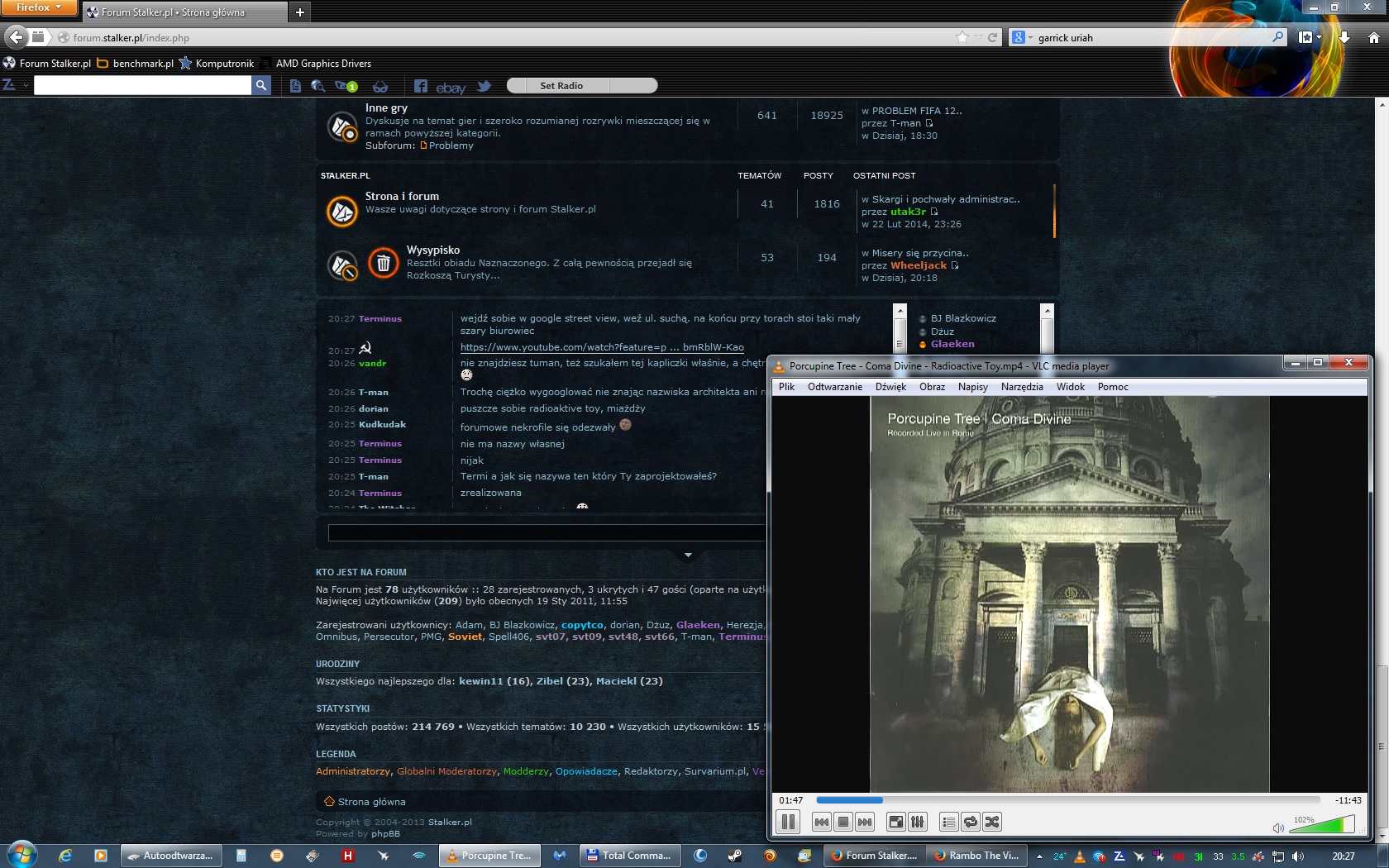This screenshot has height=868, width=1389.
Task: Open the Strona i forum section
Action: (x=402, y=196)
